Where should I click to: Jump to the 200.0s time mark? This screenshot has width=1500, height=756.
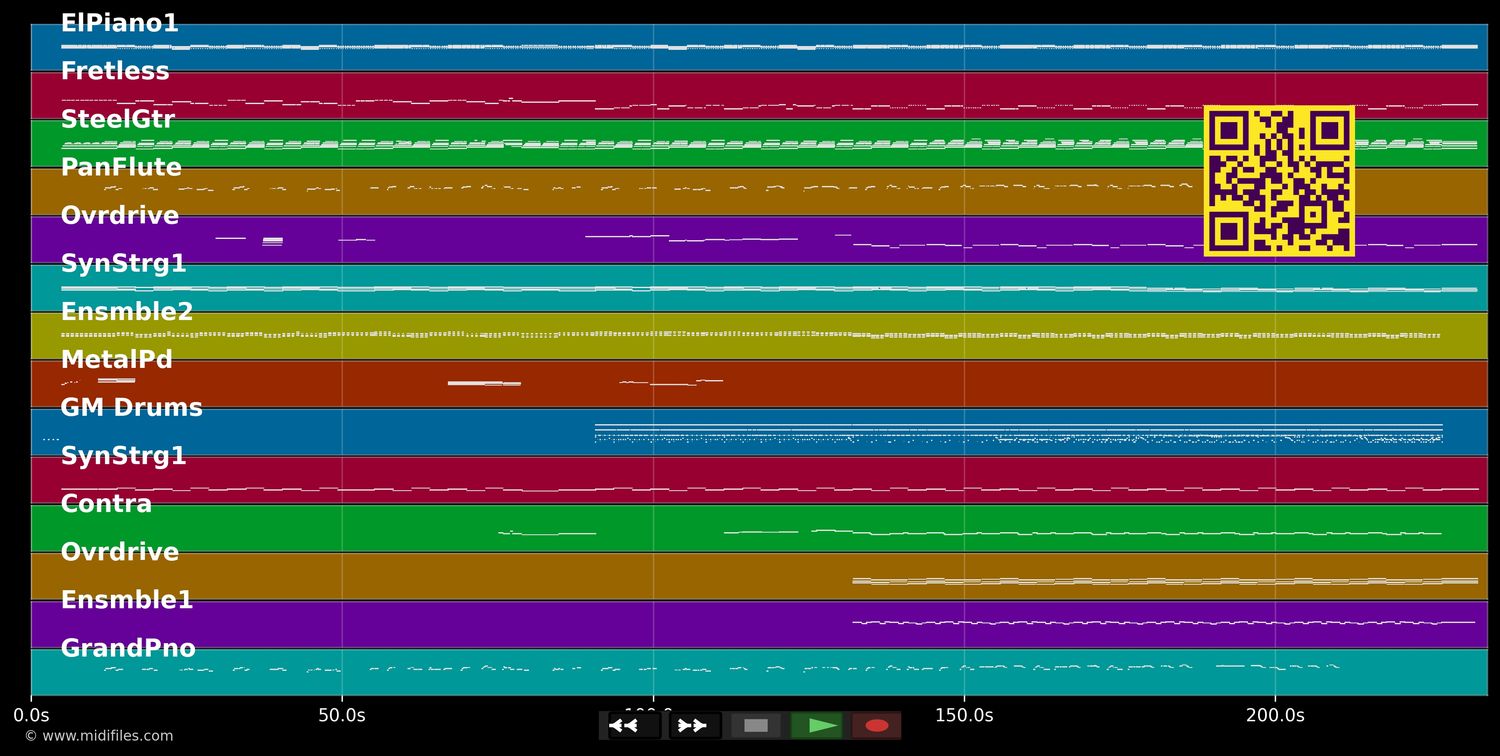pos(1275,715)
